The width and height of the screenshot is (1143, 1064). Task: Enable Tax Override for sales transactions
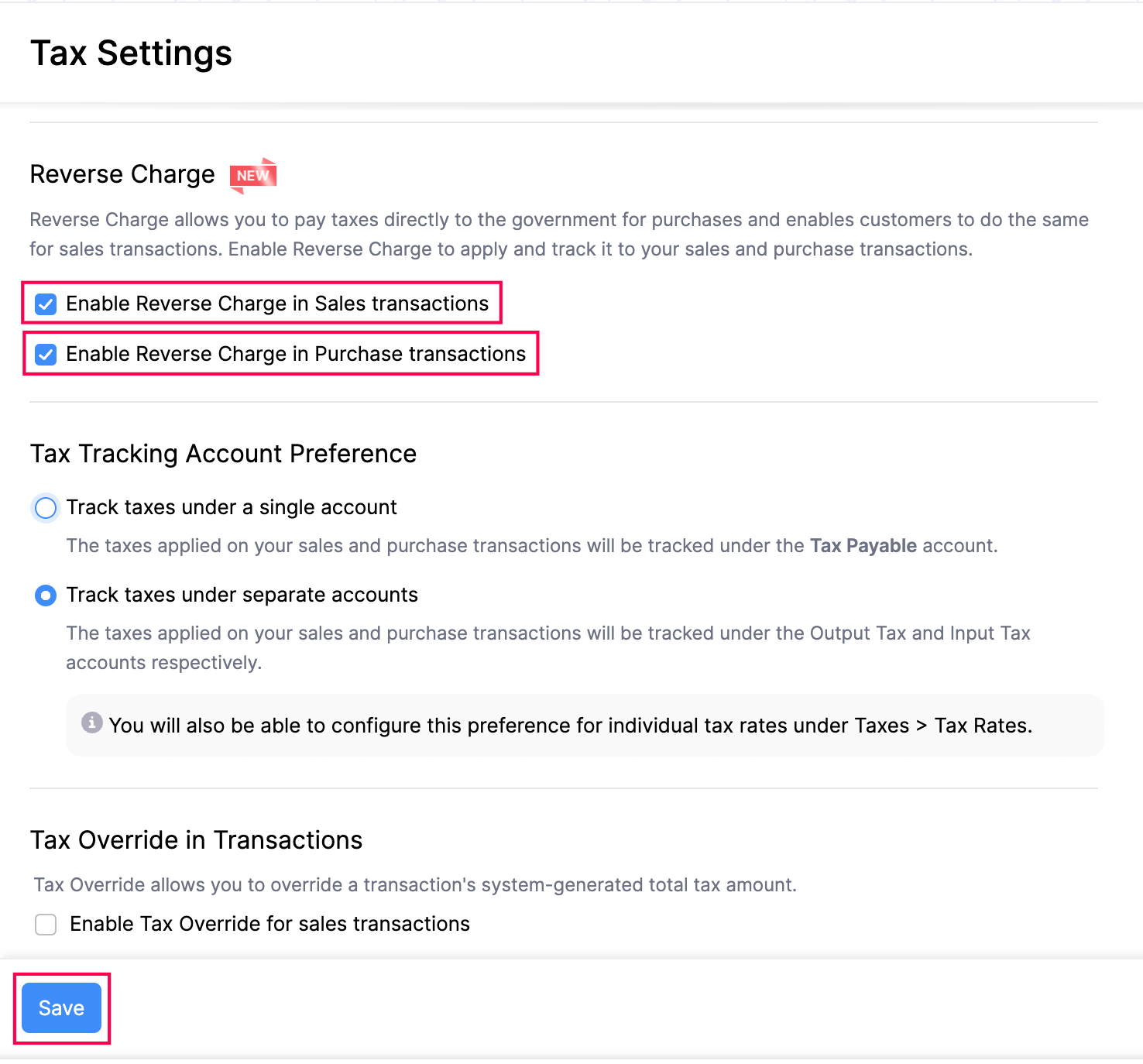[x=46, y=924]
